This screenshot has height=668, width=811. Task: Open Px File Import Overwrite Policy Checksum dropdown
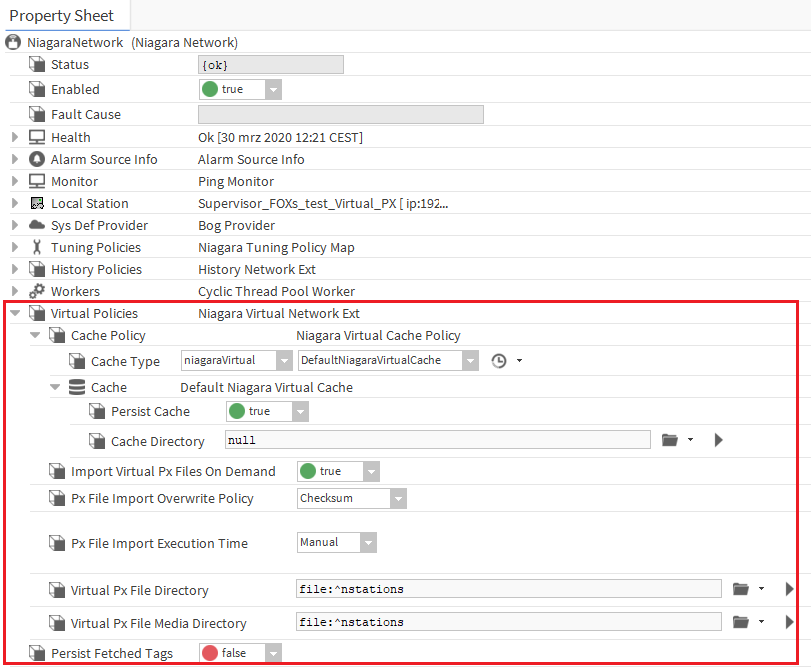coord(398,498)
